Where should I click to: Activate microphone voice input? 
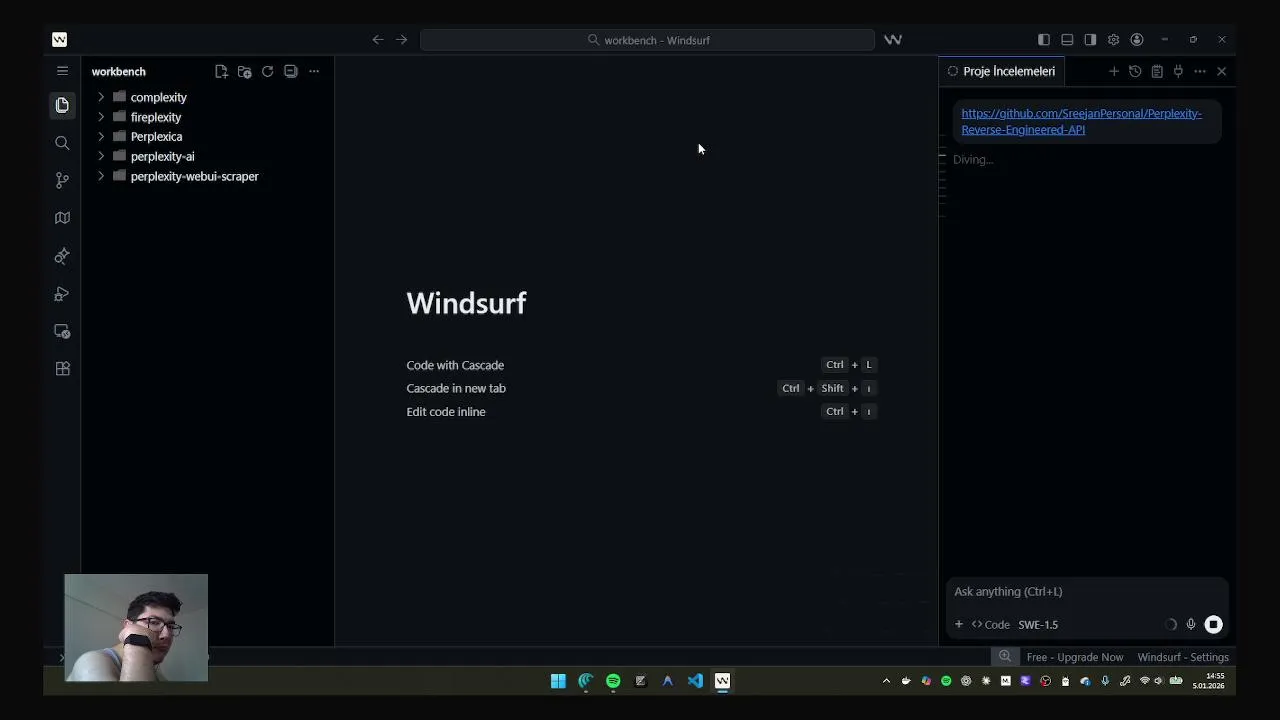coord(1191,624)
